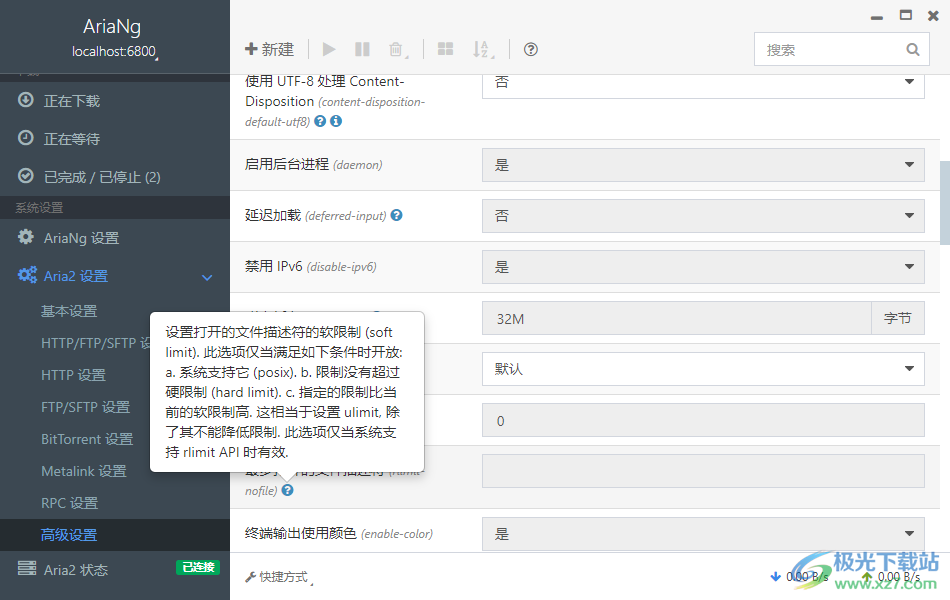Click the empty rlimit-nofile input field
Screen dimensions: 950x600
point(703,471)
